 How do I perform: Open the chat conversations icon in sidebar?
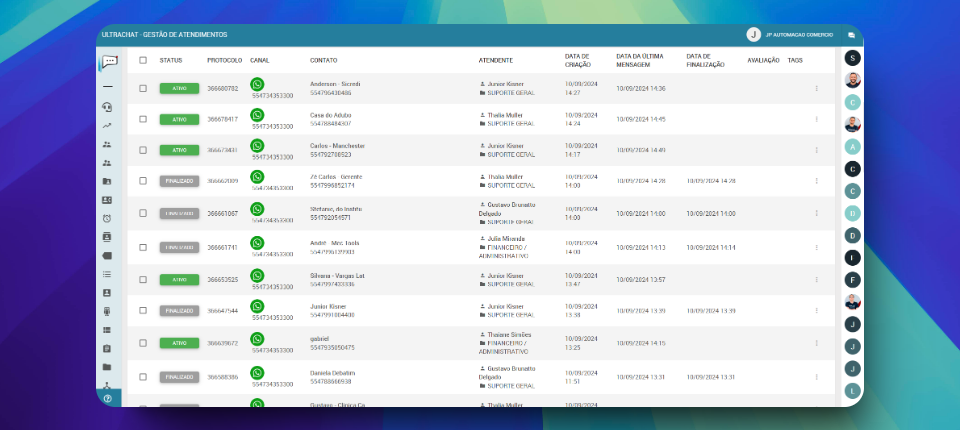(x=109, y=61)
